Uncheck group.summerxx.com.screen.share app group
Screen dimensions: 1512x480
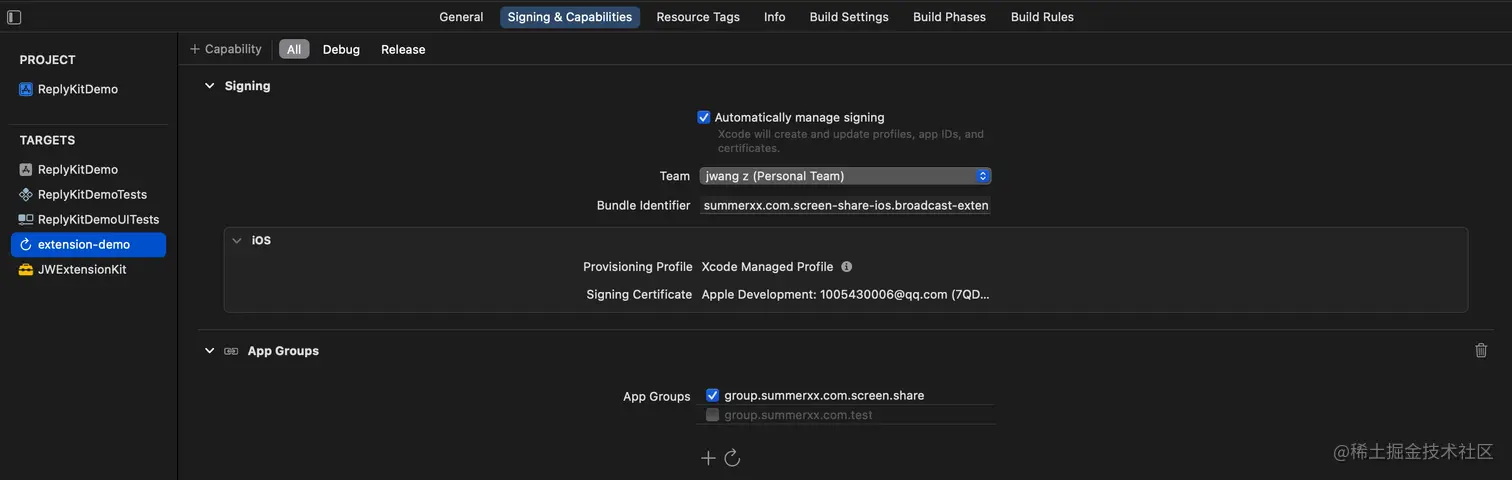(x=712, y=395)
